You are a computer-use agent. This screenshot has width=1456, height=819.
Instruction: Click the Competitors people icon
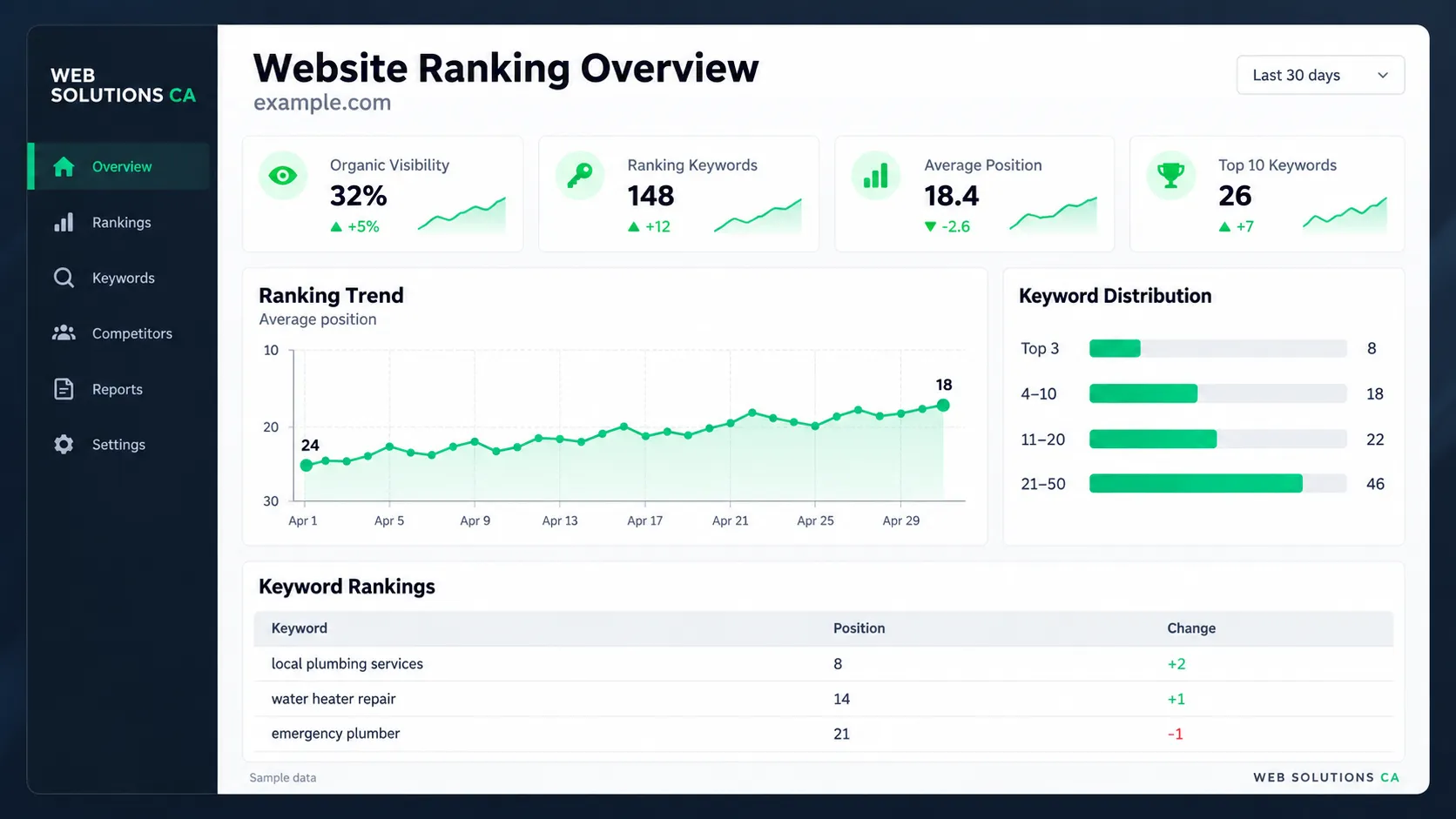click(64, 333)
